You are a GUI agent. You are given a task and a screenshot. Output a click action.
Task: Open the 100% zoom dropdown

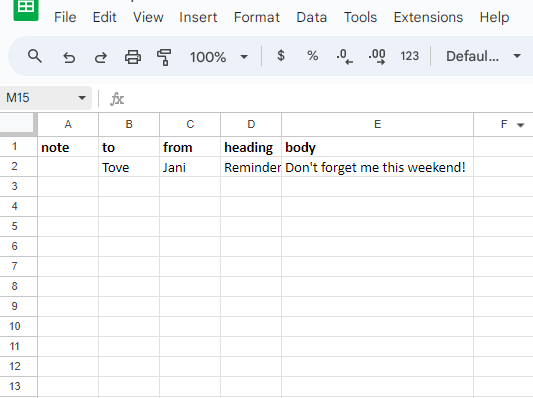pos(219,57)
